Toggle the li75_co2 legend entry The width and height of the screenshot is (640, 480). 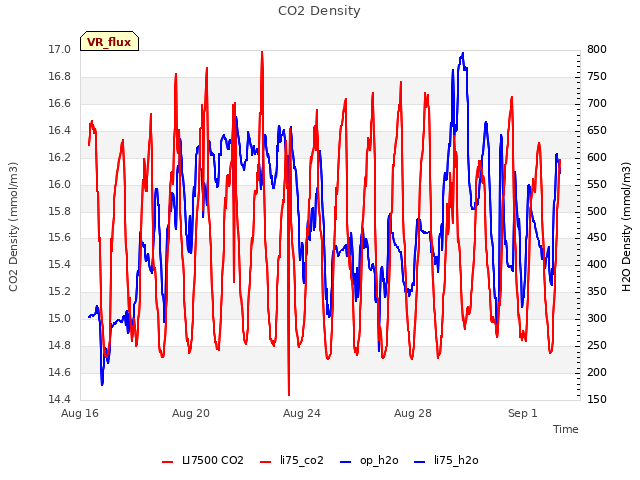point(292,461)
